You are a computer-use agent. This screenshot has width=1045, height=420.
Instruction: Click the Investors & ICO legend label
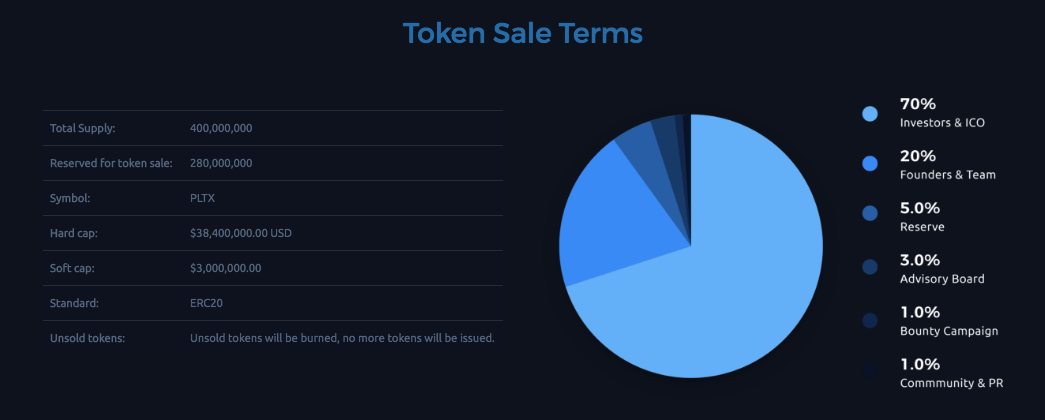tap(942, 123)
